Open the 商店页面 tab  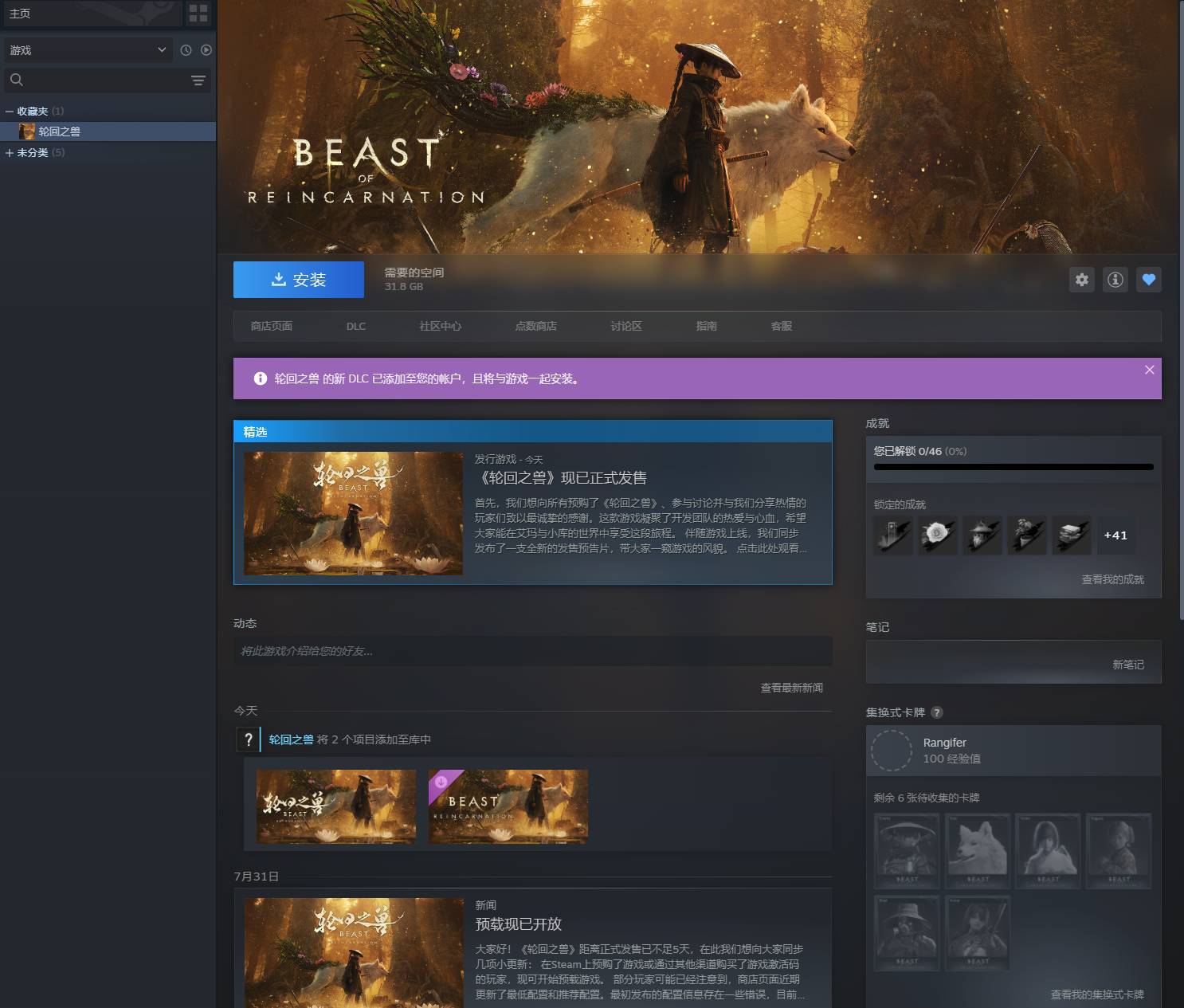point(272,326)
